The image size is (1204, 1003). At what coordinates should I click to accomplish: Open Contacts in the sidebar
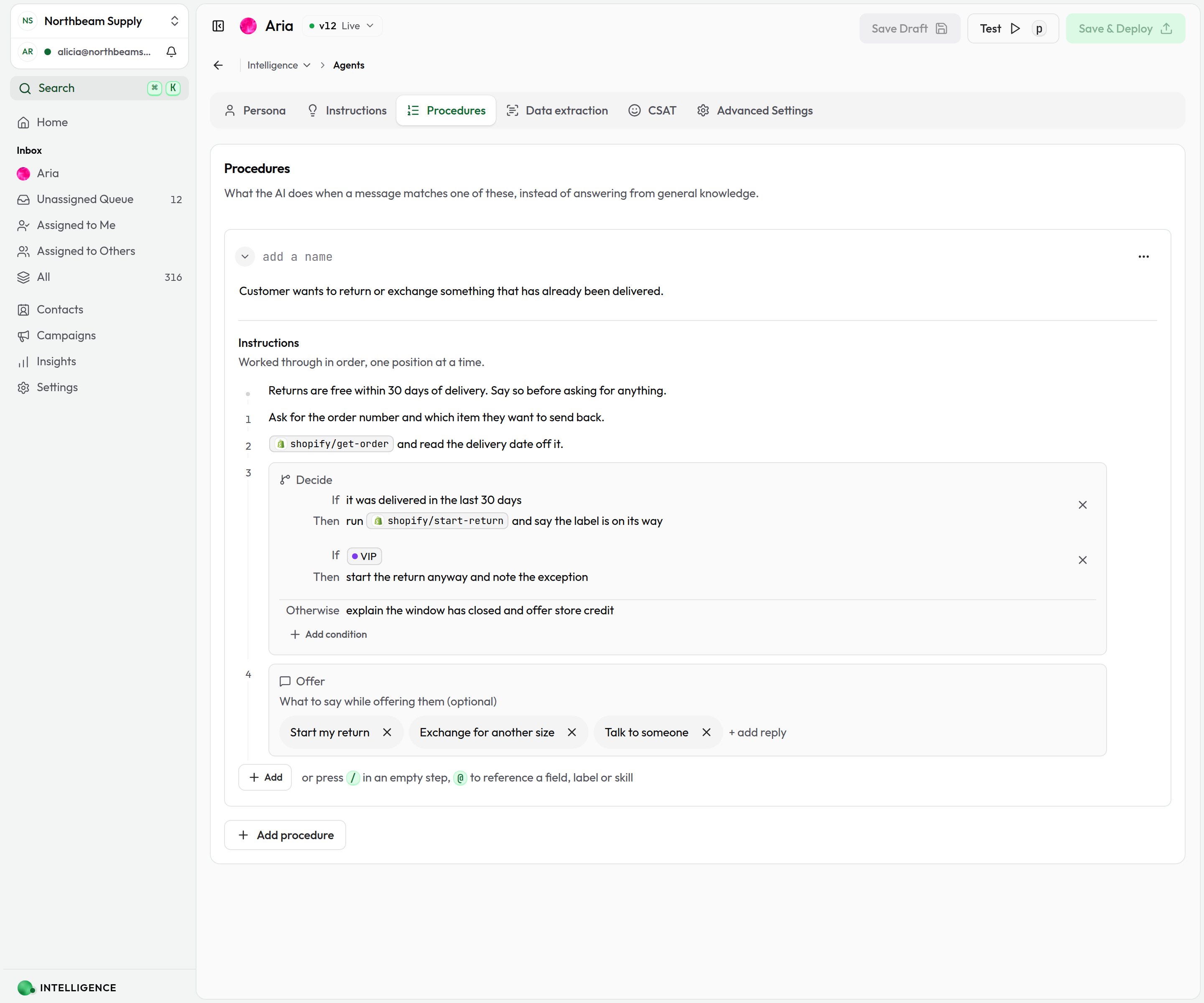point(99,310)
